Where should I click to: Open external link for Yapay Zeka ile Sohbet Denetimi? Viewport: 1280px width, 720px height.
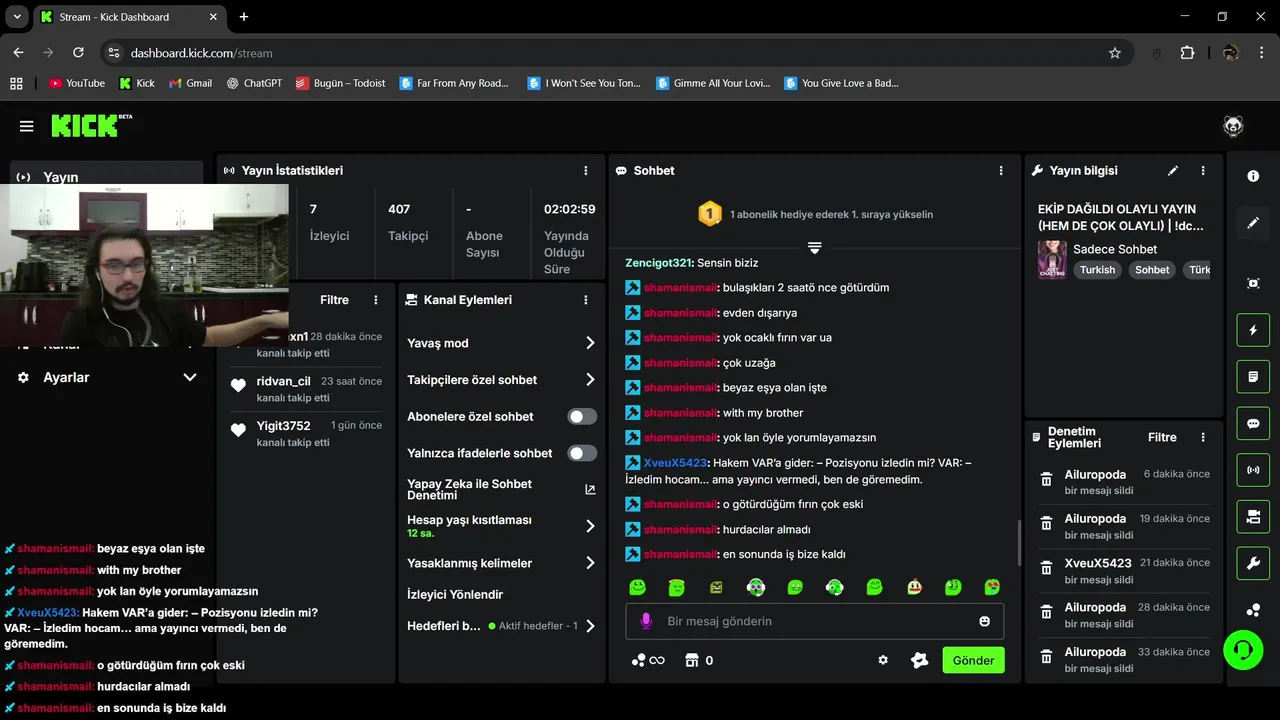point(590,490)
